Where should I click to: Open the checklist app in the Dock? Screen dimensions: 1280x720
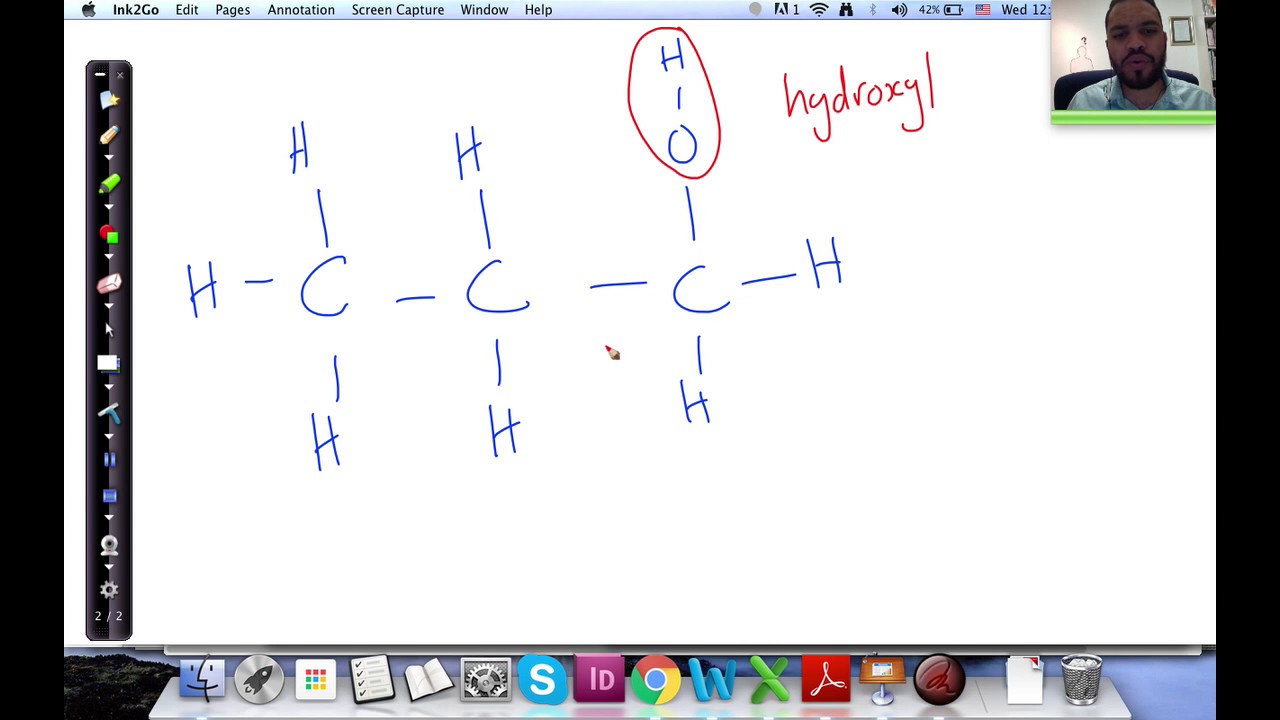pyautogui.click(x=372, y=680)
